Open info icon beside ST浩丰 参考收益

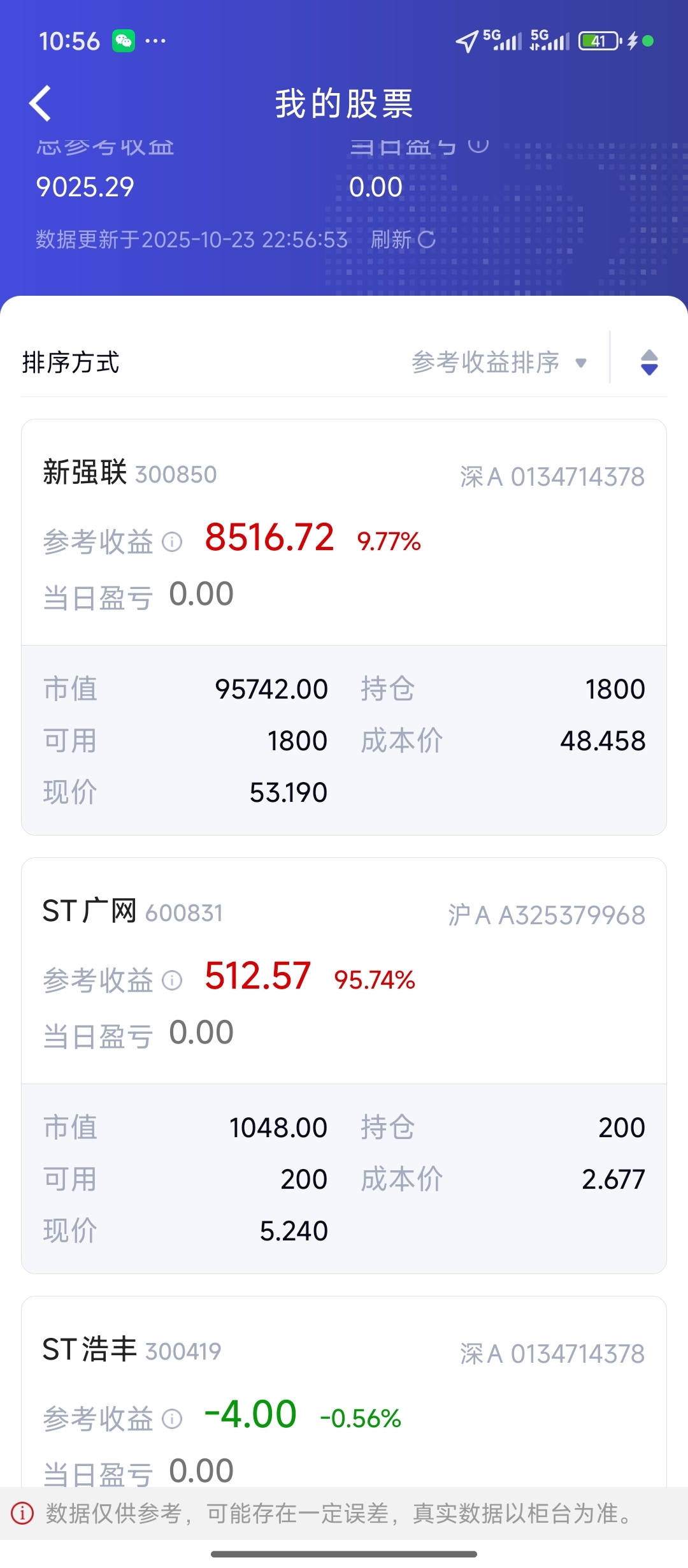coord(172,1419)
